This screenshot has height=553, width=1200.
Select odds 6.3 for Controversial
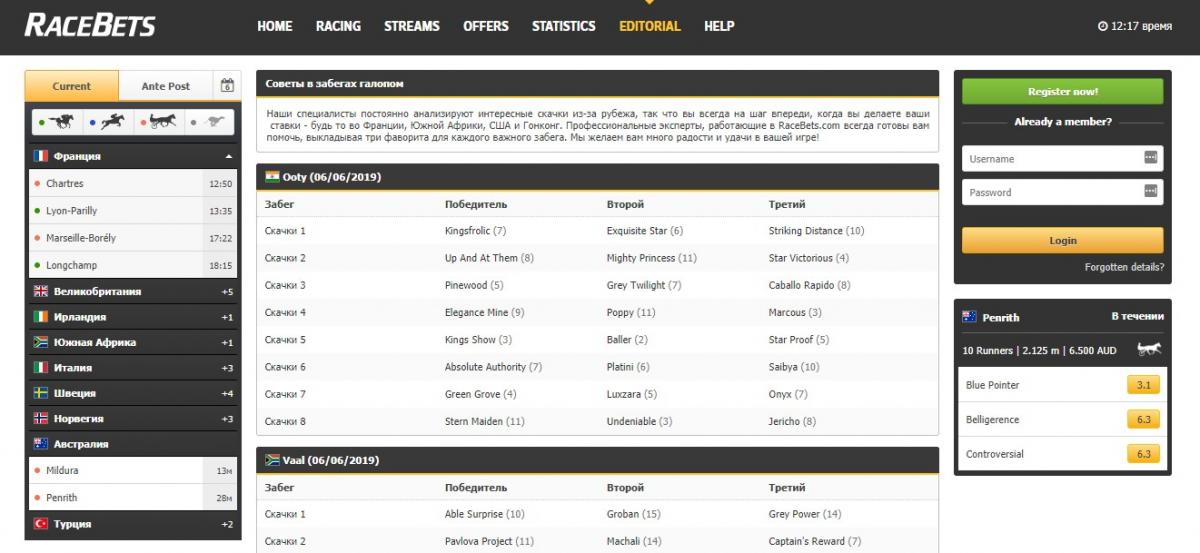pyautogui.click(x=1142, y=454)
